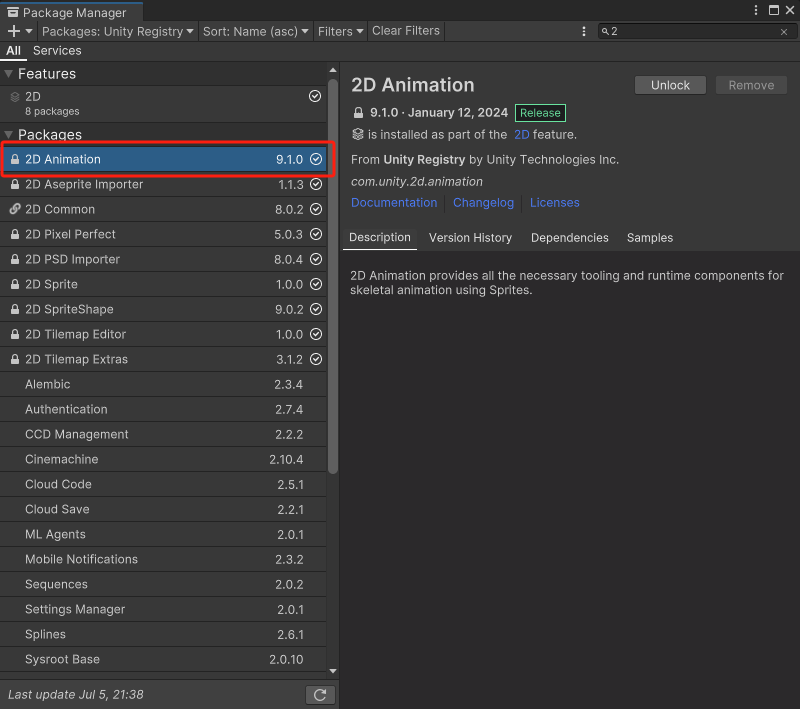Image resolution: width=800 pixels, height=709 pixels.
Task: Click the installed checkmark for 2D Tilemap Editor
Action: point(316,334)
